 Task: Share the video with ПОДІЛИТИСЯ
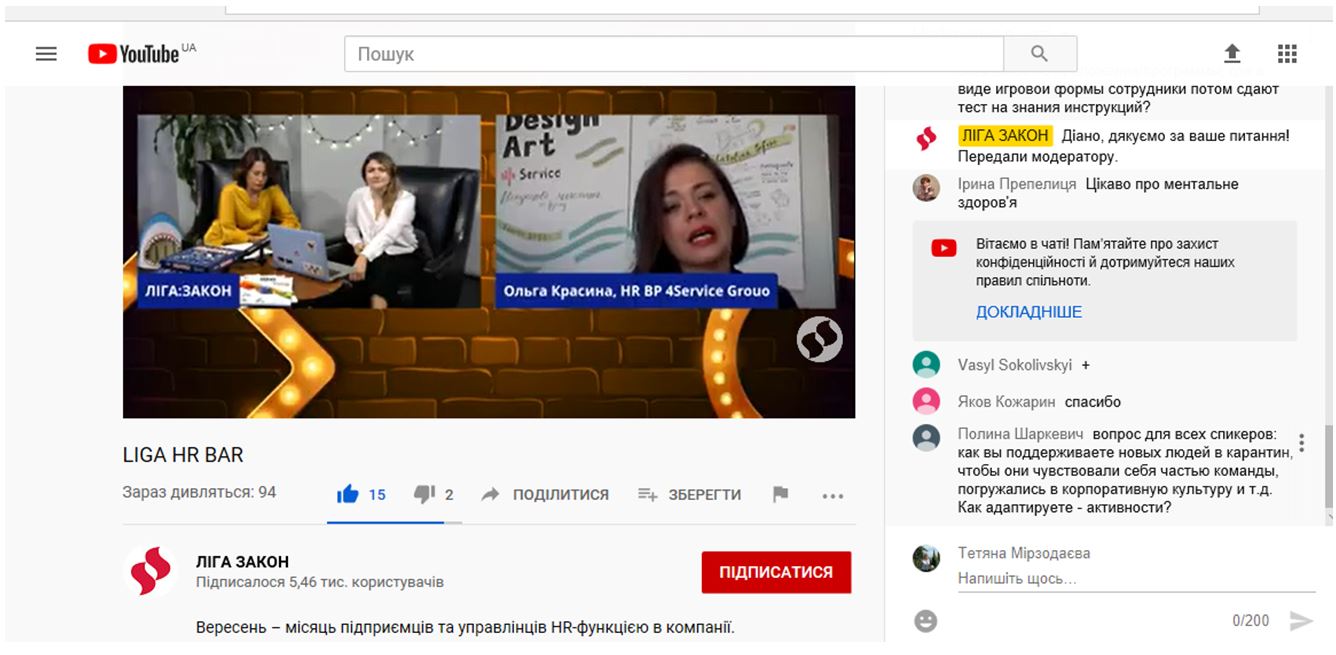pyautogui.click(x=545, y=494)
